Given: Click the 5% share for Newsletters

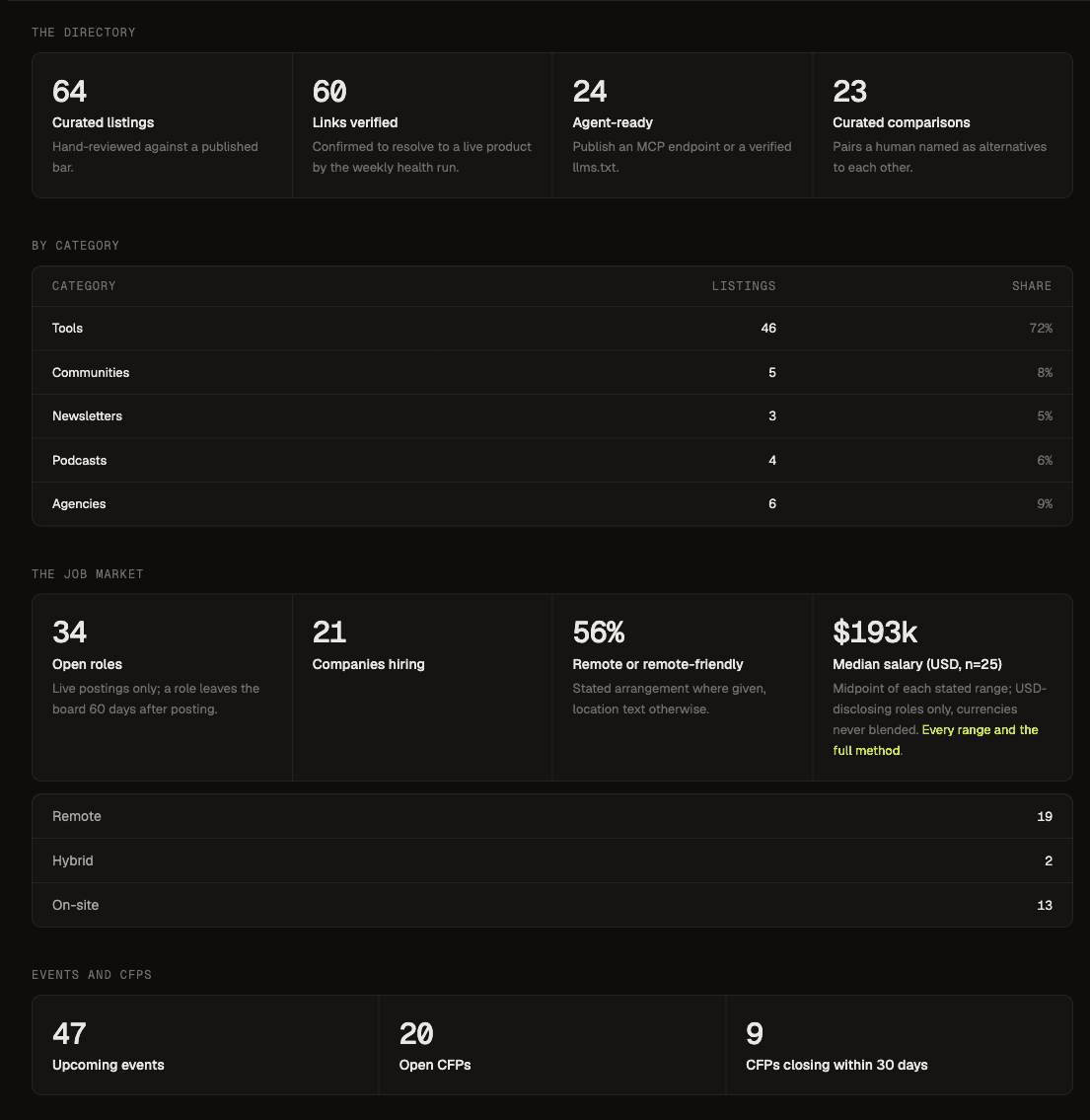Looking at the screenshot, I should pyautogui.click(x=1045, y=416).
